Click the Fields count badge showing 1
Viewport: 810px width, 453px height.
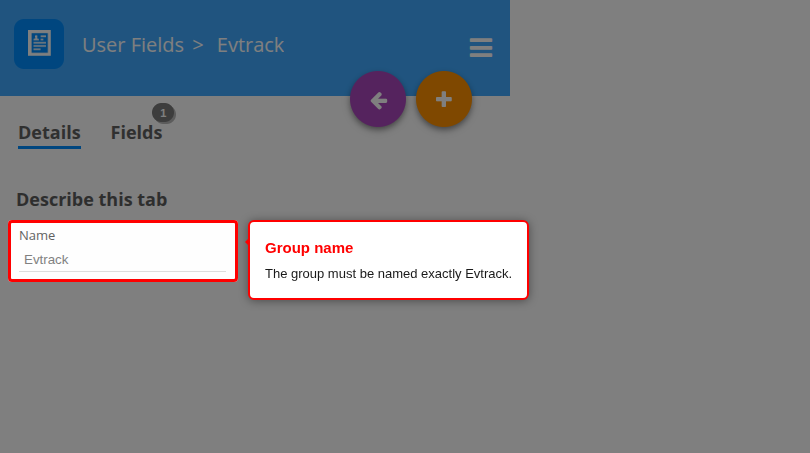(163, 113)
